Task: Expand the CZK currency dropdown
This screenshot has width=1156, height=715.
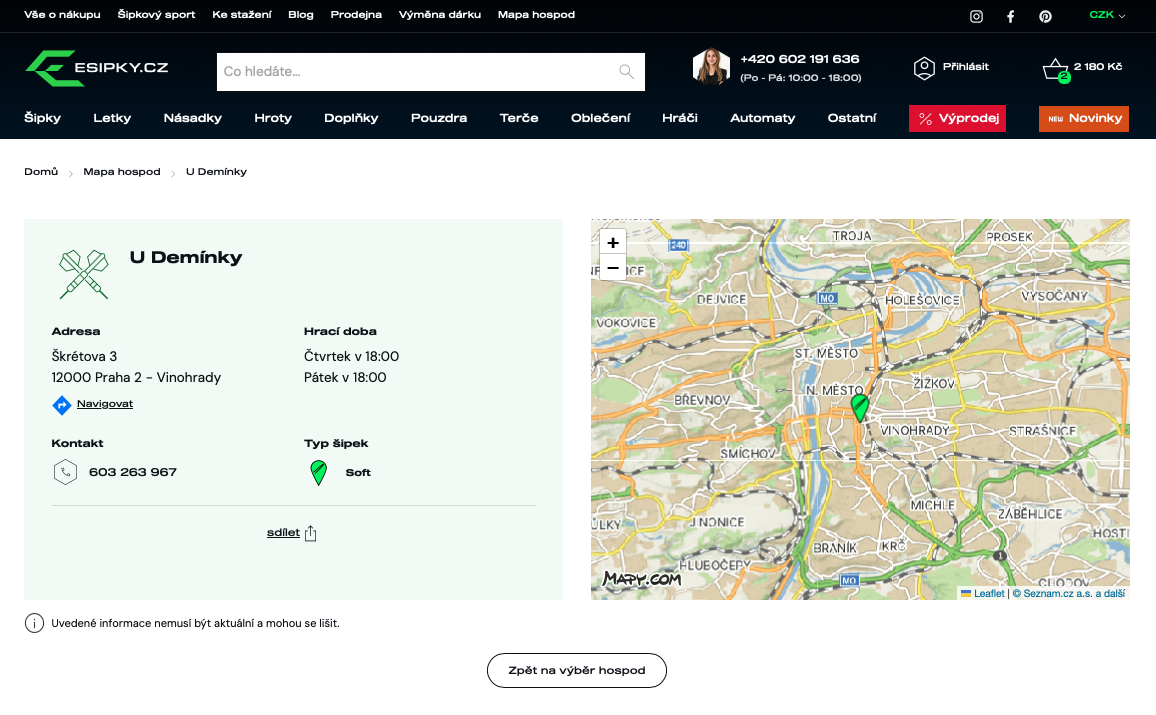Action: [1107, 15]
